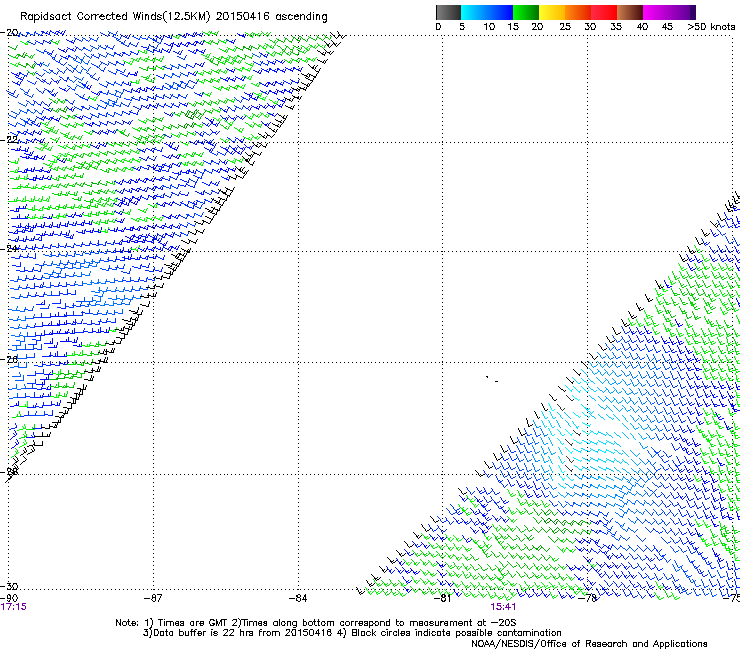Click the 'Times are GMT' note line
The width and height of the screenshot is (740, 650).
coord(315,623)
